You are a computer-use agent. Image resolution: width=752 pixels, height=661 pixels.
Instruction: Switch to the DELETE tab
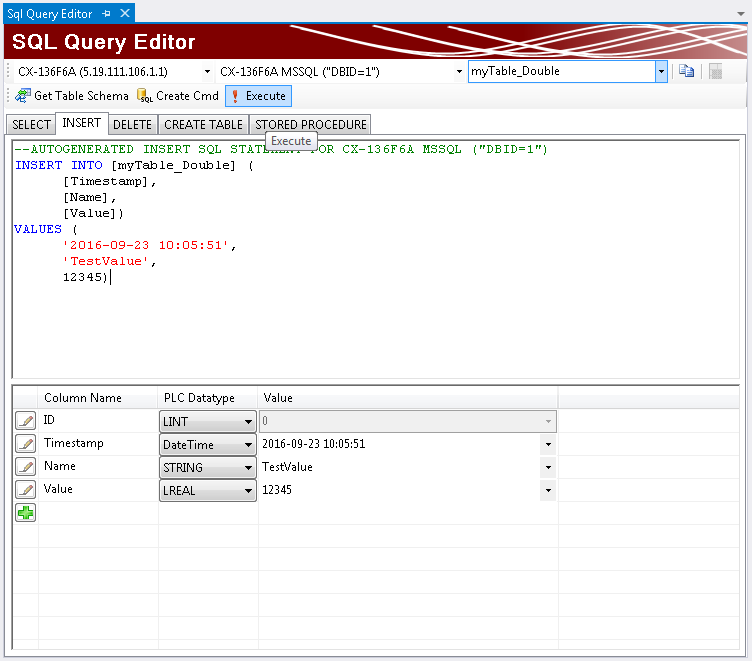pos(132,125)
